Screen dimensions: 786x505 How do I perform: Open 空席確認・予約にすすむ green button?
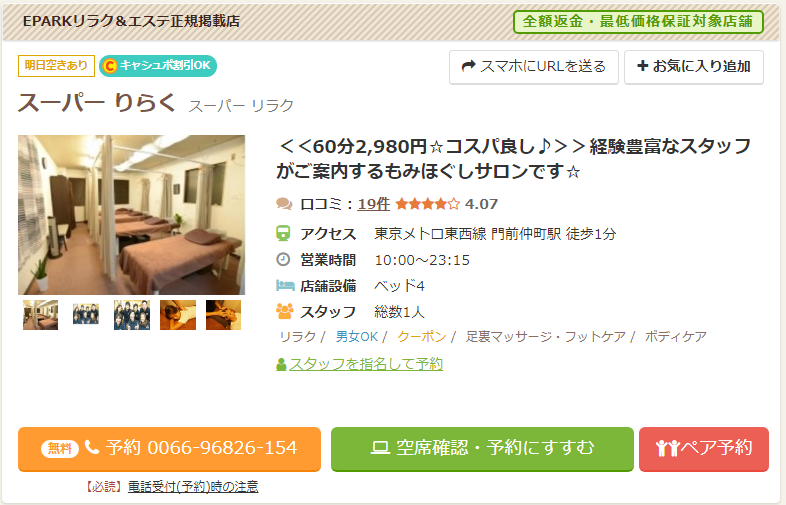pyautogui.click(x=482, y=449)
